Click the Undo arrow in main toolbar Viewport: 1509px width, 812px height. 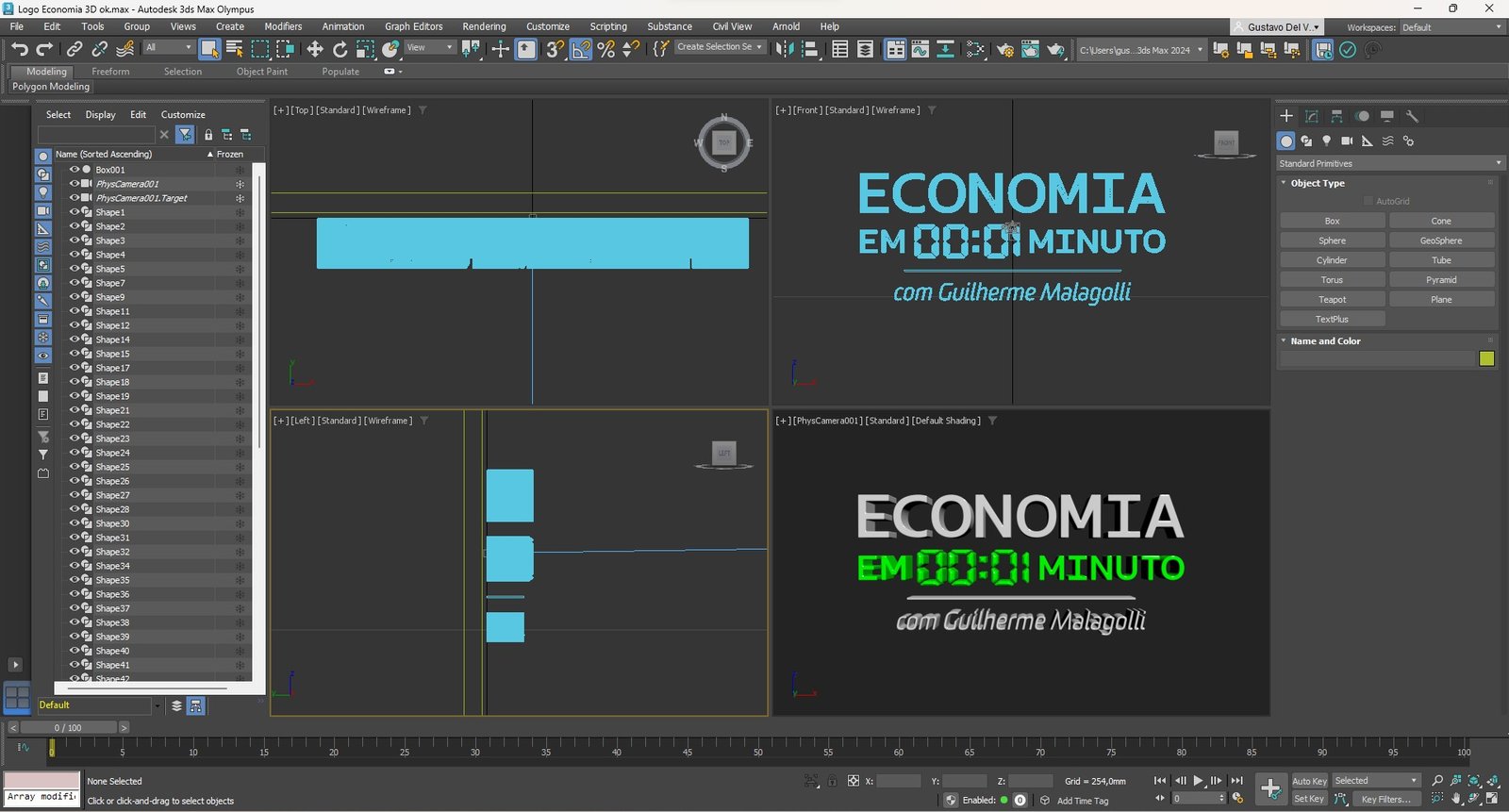20,49
